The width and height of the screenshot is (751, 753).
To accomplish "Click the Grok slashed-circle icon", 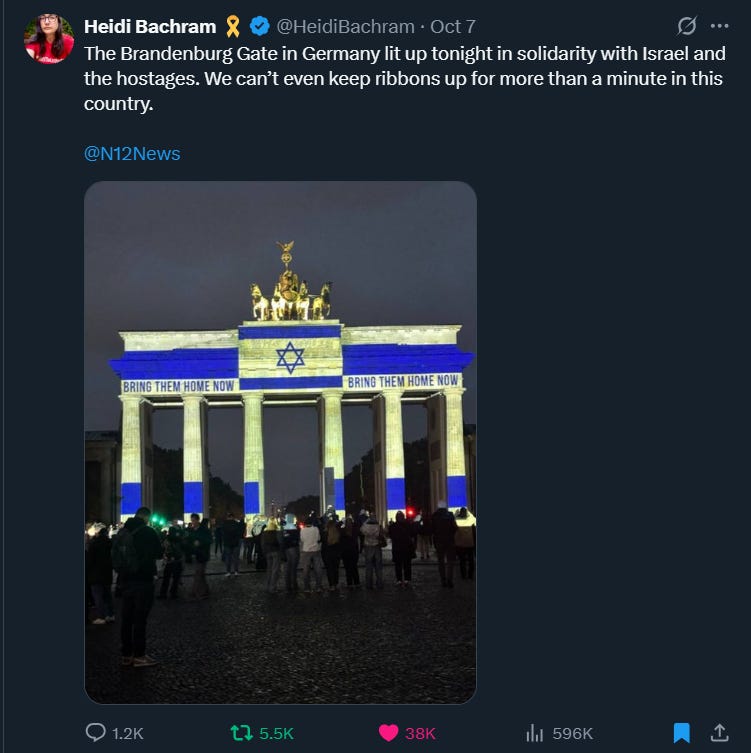I will [687, 26].
